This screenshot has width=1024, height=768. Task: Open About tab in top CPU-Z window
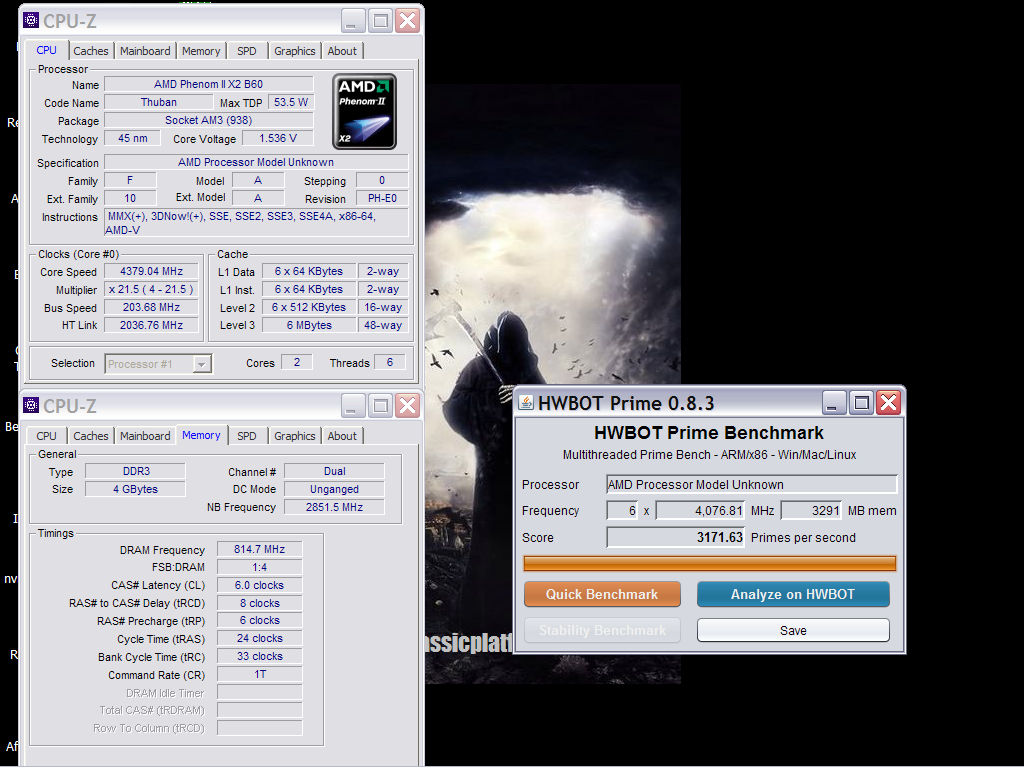click(342, 51)
